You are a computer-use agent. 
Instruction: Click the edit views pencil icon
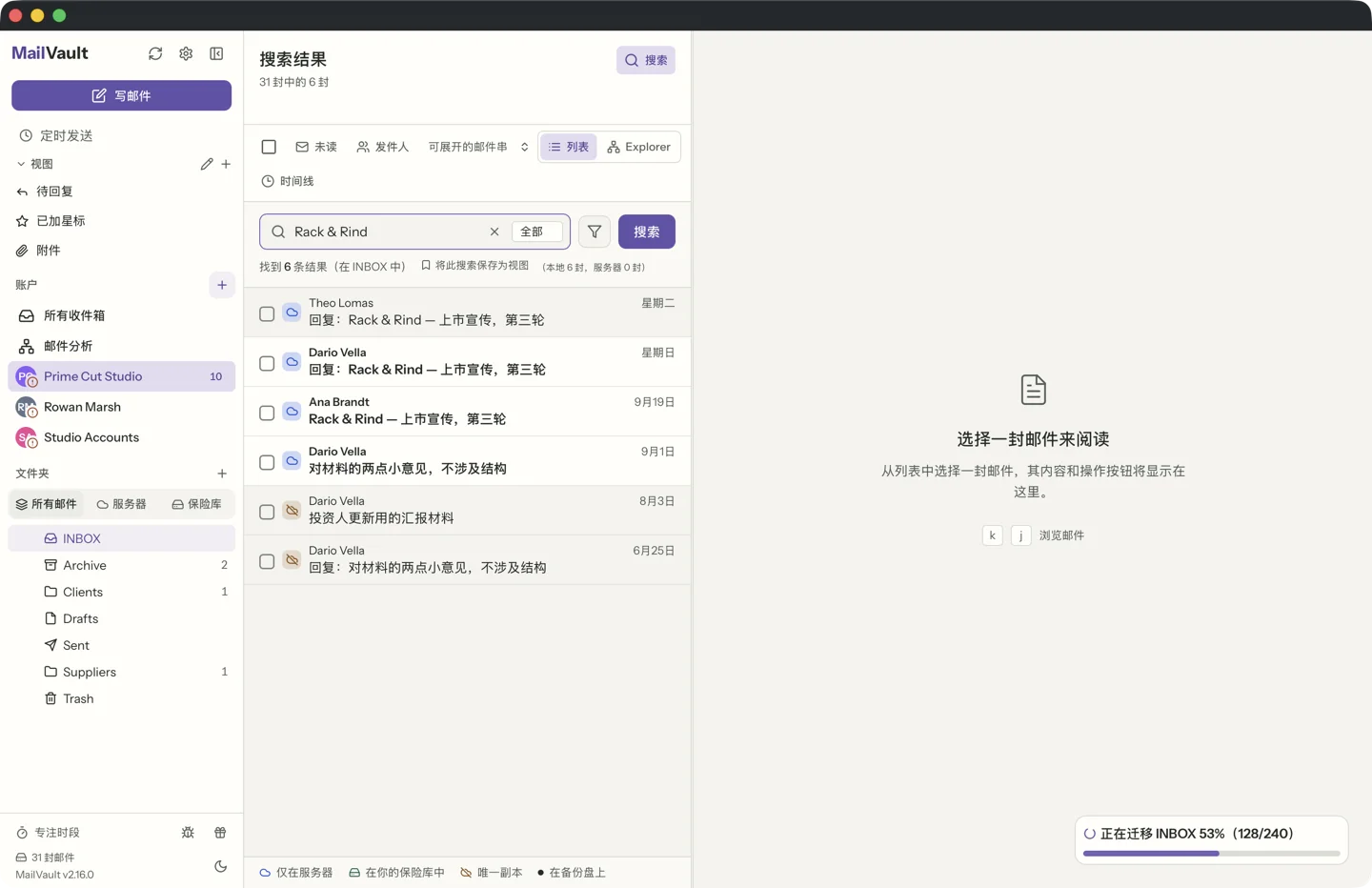[207, 164]
